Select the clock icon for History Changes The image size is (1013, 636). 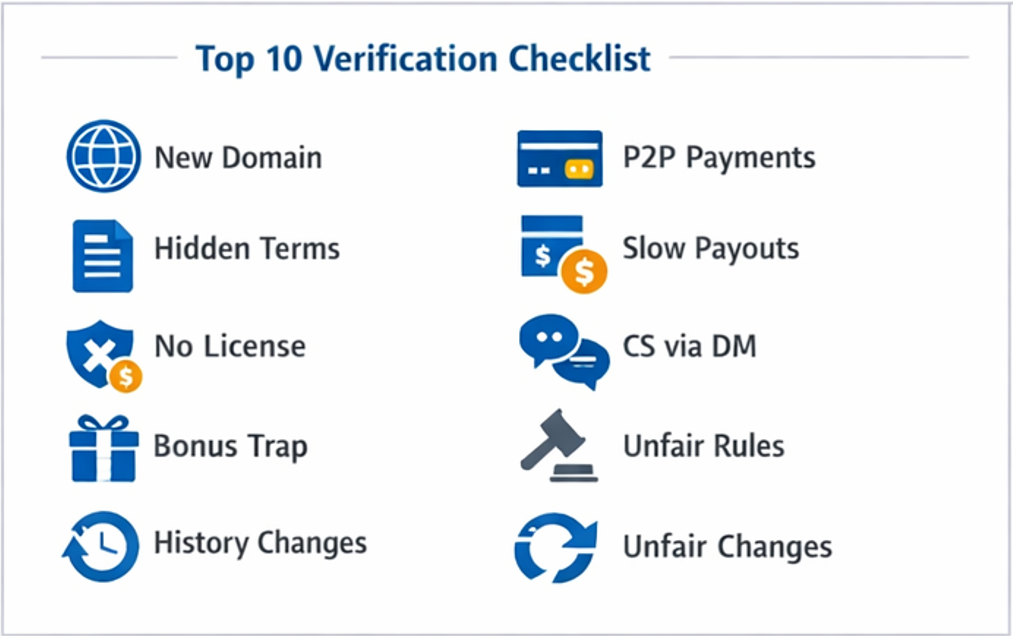click(x=101, y=546)
